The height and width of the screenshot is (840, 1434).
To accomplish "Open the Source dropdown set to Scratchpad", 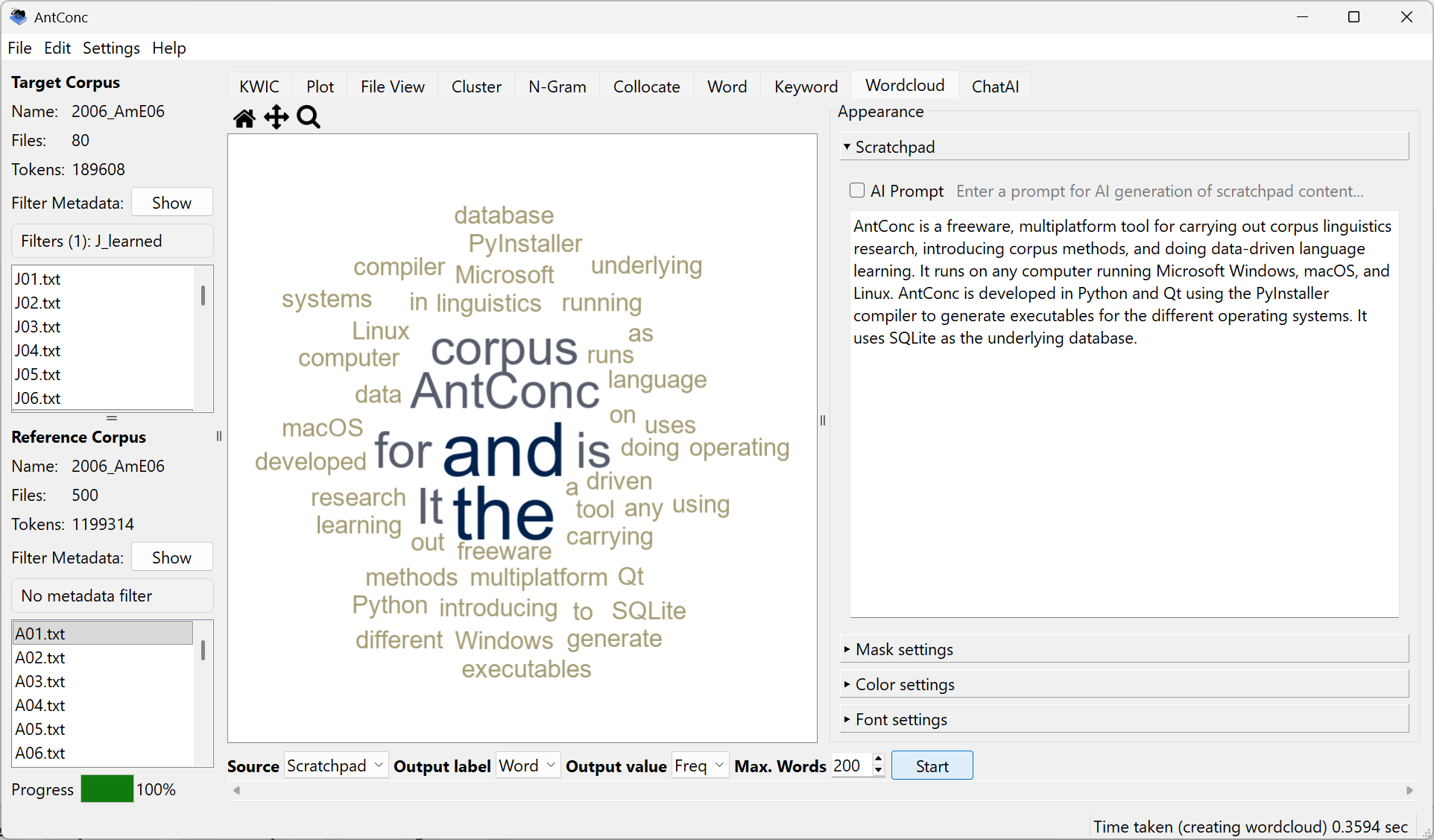I will pyautogui.click(x=335, y=766).
